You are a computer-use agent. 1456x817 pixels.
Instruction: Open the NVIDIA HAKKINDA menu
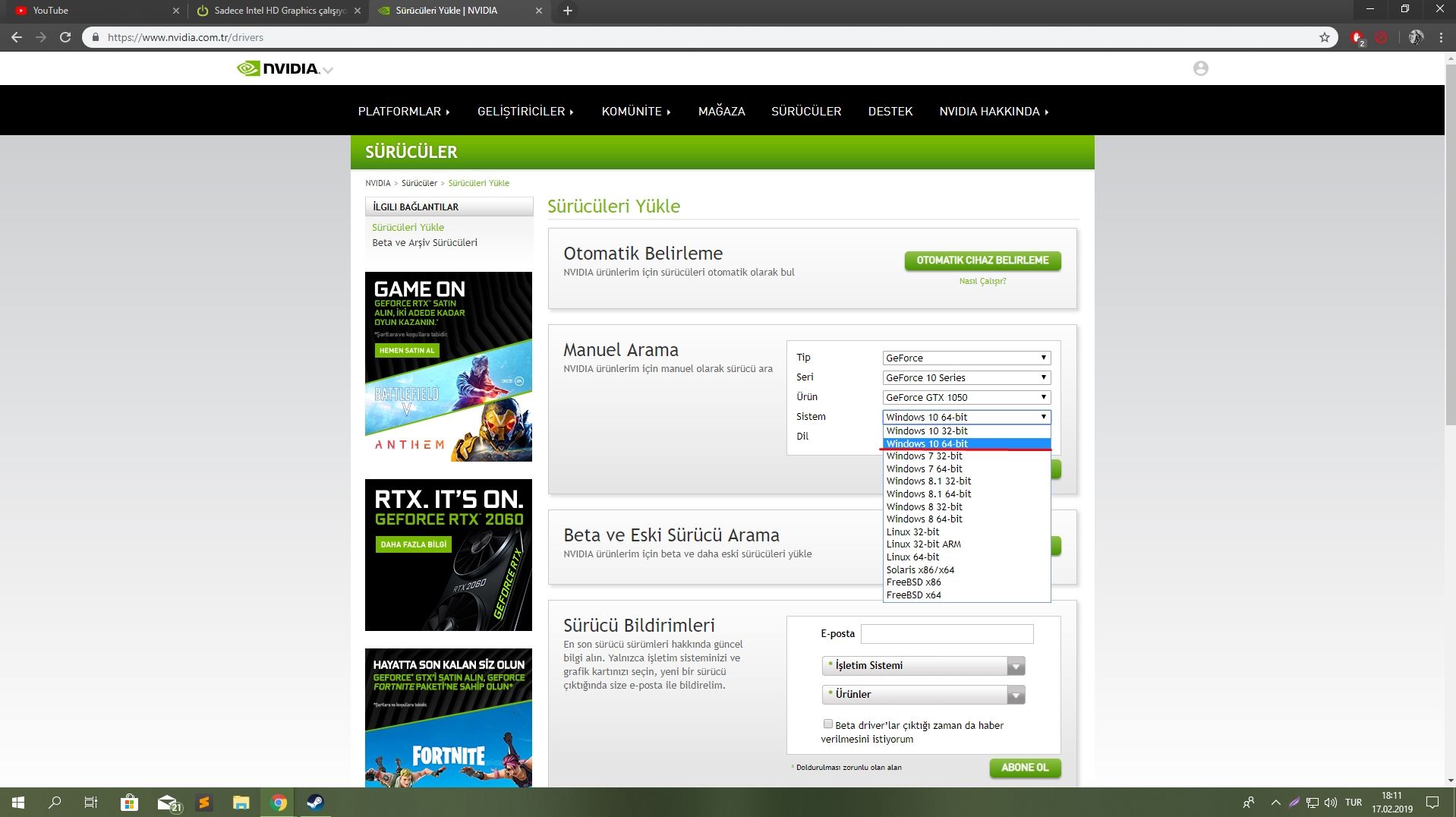click(994, 112)
